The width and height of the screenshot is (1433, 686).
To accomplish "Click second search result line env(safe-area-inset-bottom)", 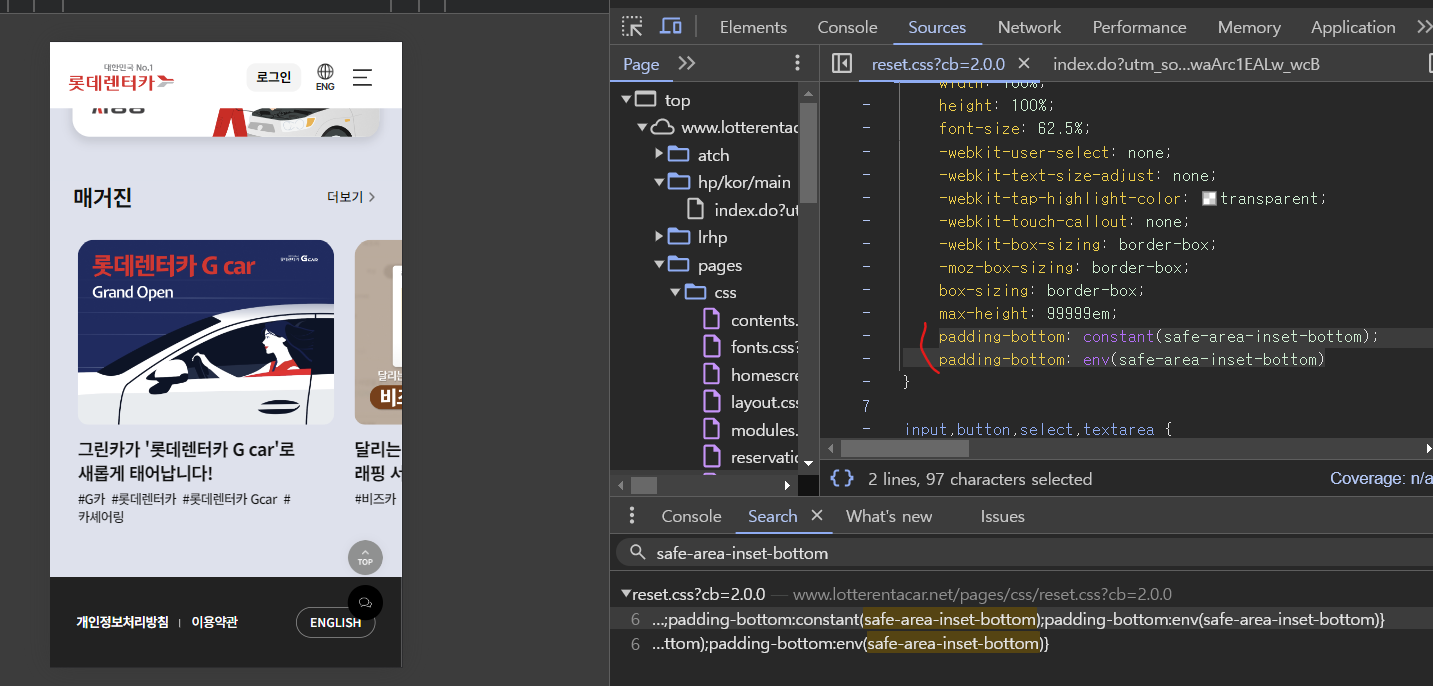I will tap(850, 644).
